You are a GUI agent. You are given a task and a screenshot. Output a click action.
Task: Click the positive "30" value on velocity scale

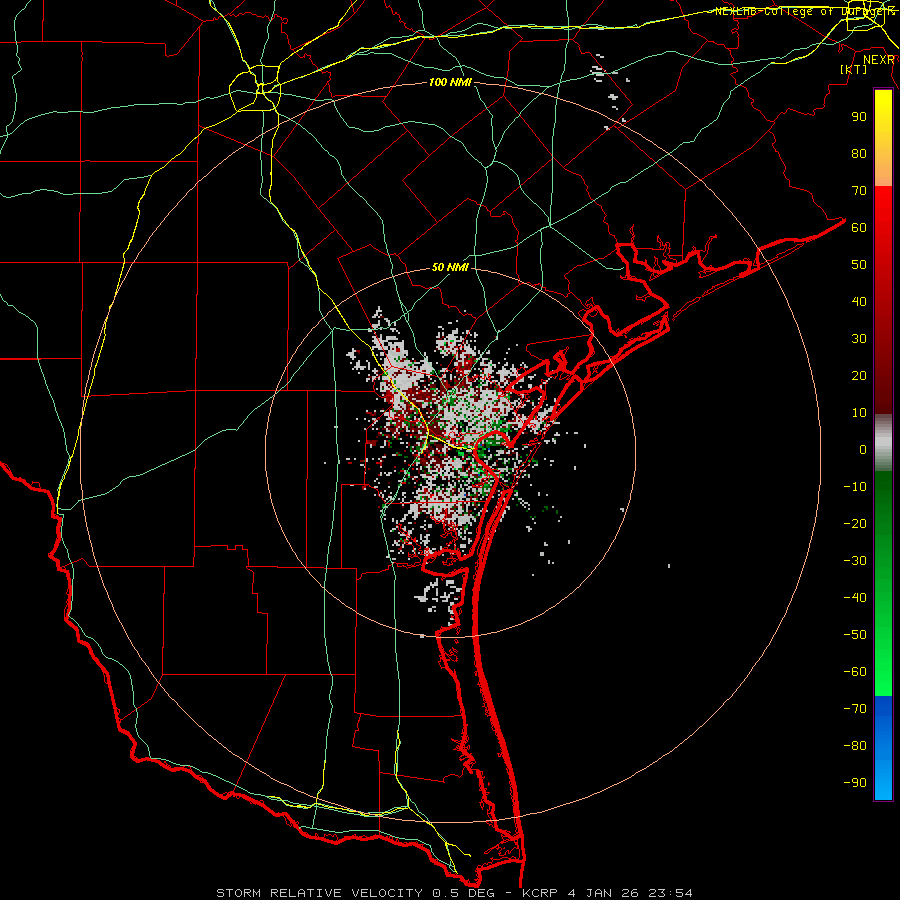[859, 339]
